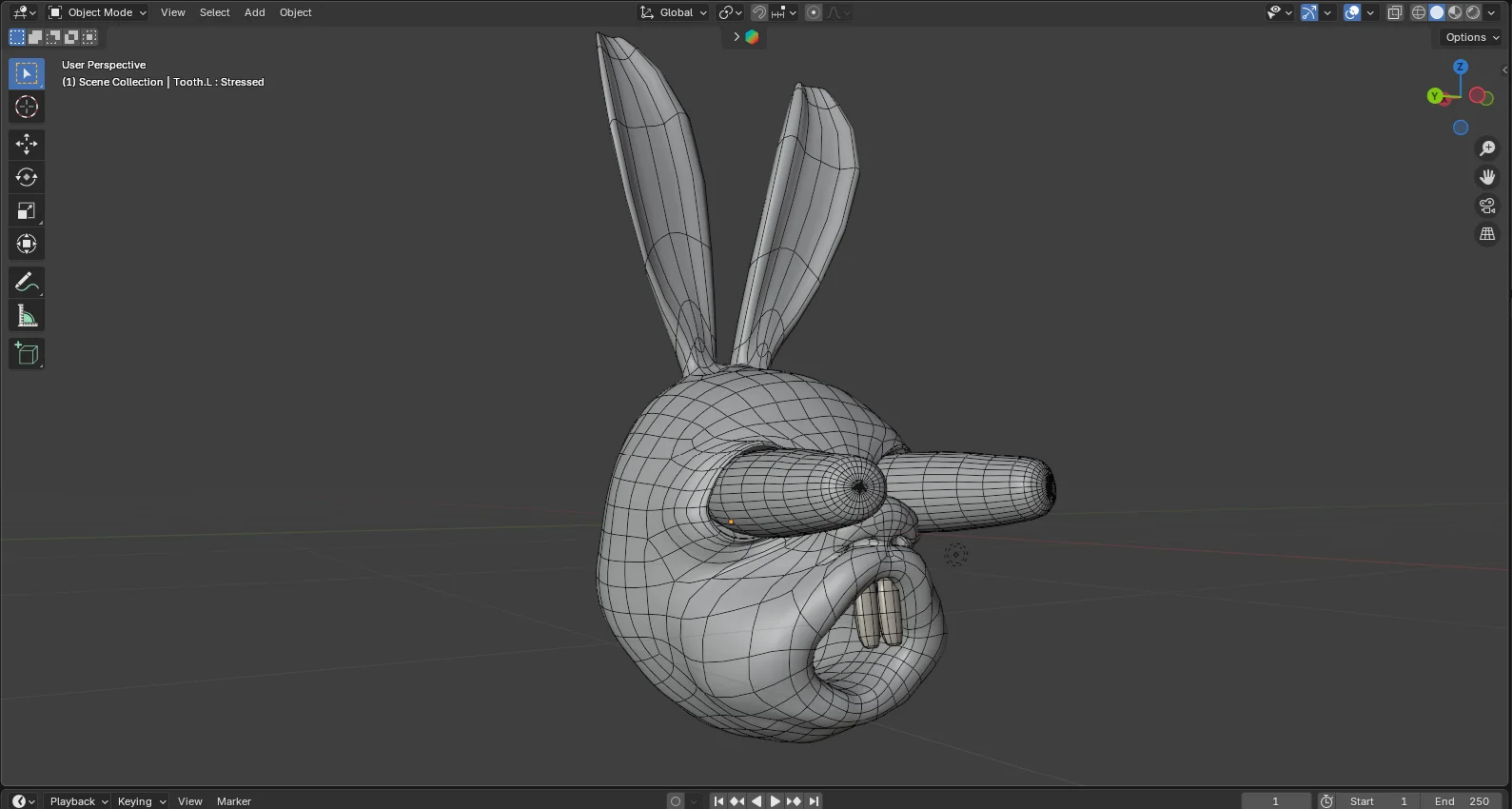Activate the Scale tool

(x=27, y=210)
